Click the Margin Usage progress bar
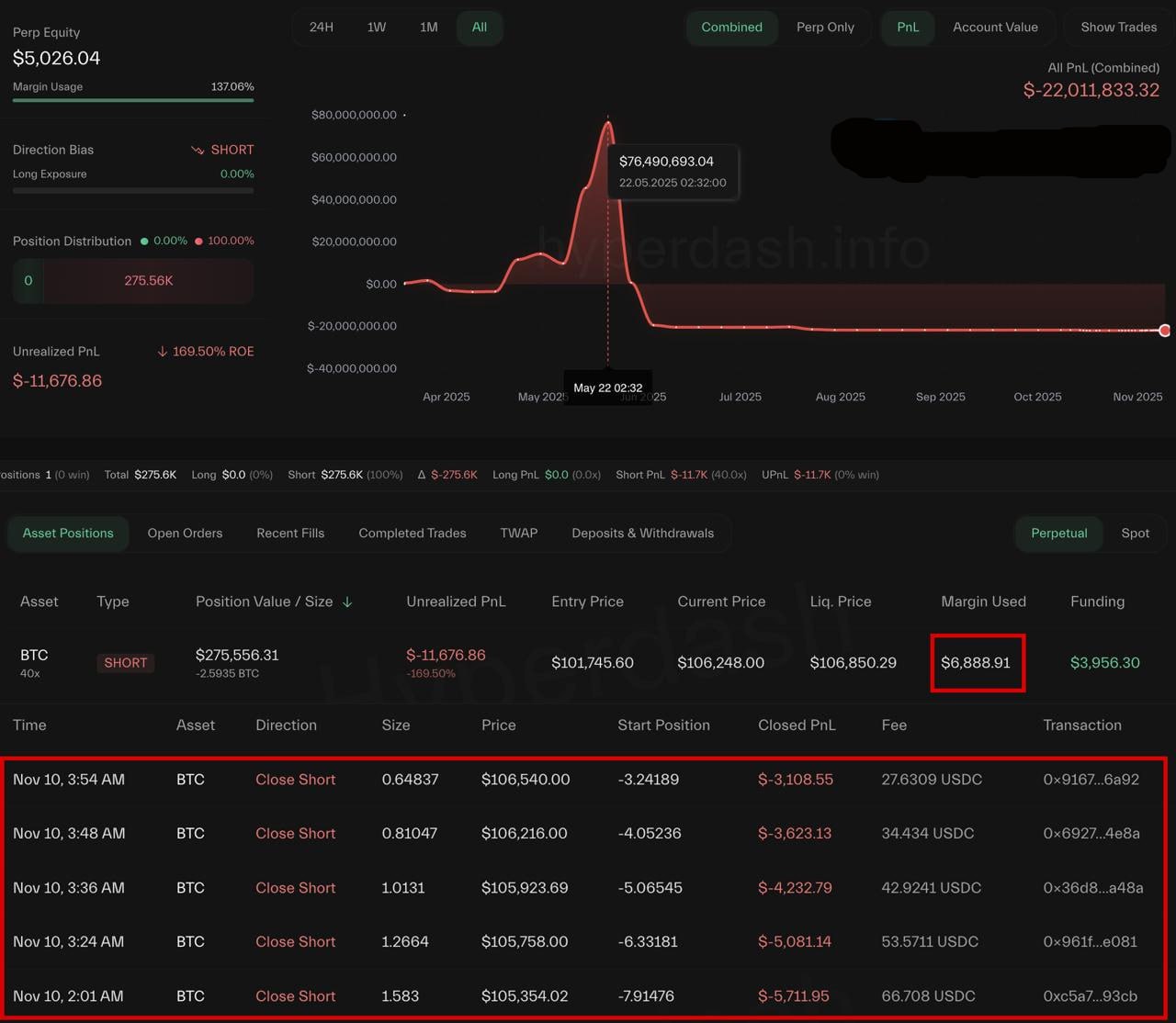The image size is (1176, 1023). (x=133, y=100)
